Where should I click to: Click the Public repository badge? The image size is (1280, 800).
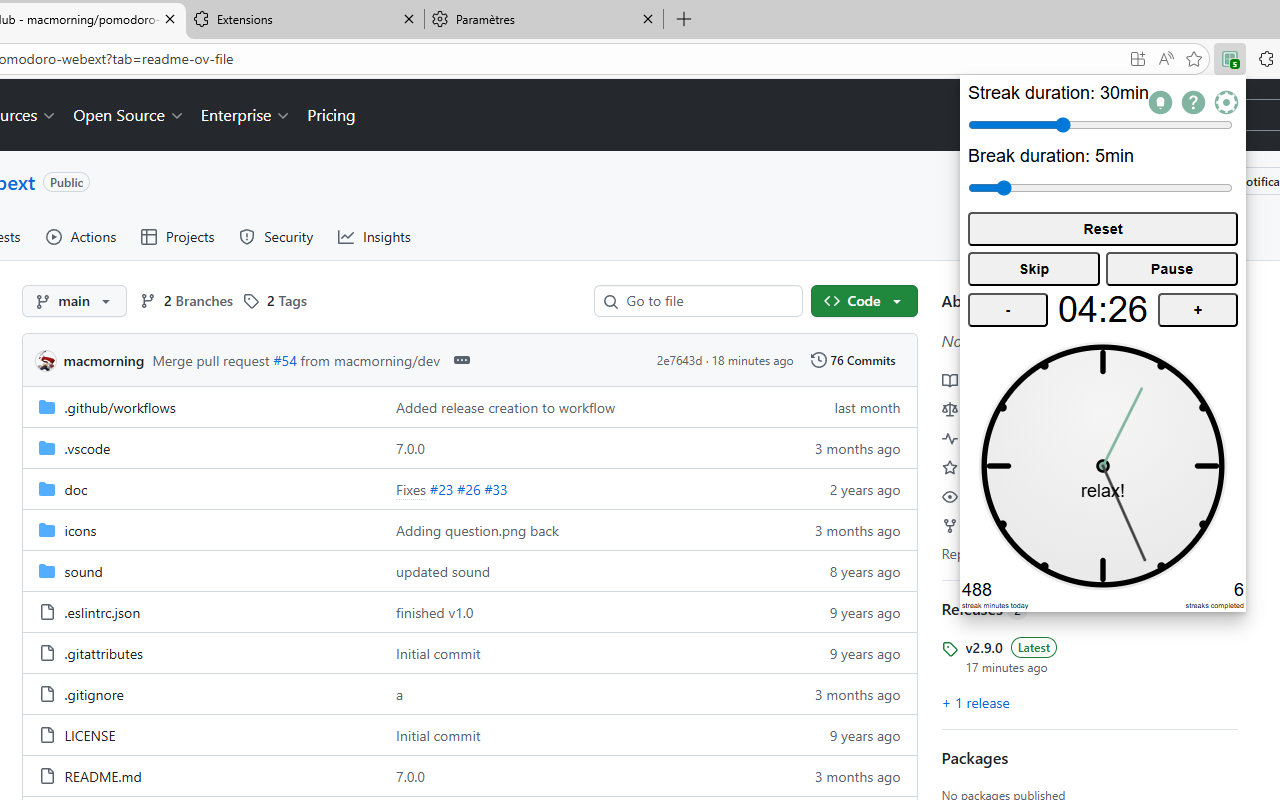tap(67, 182)
